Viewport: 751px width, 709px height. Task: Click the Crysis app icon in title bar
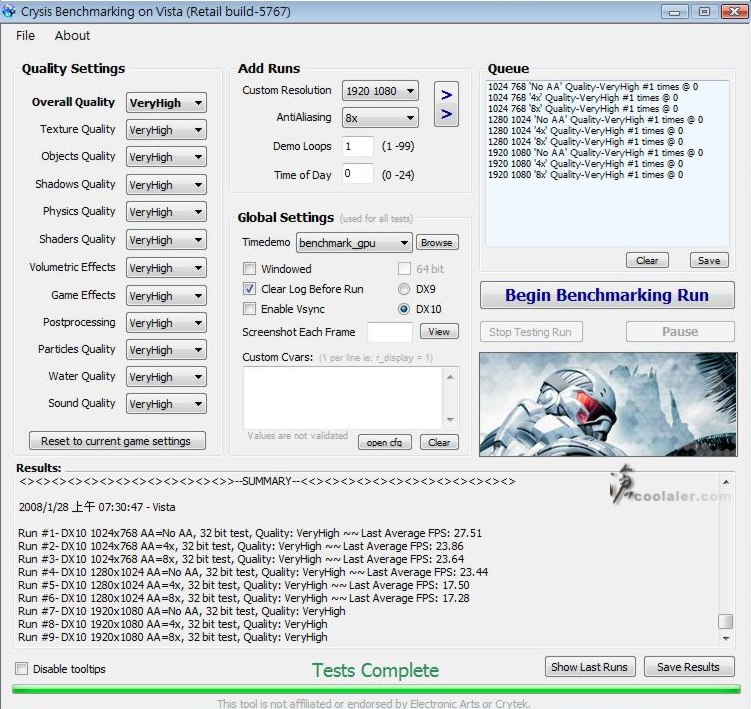[9, 11]
